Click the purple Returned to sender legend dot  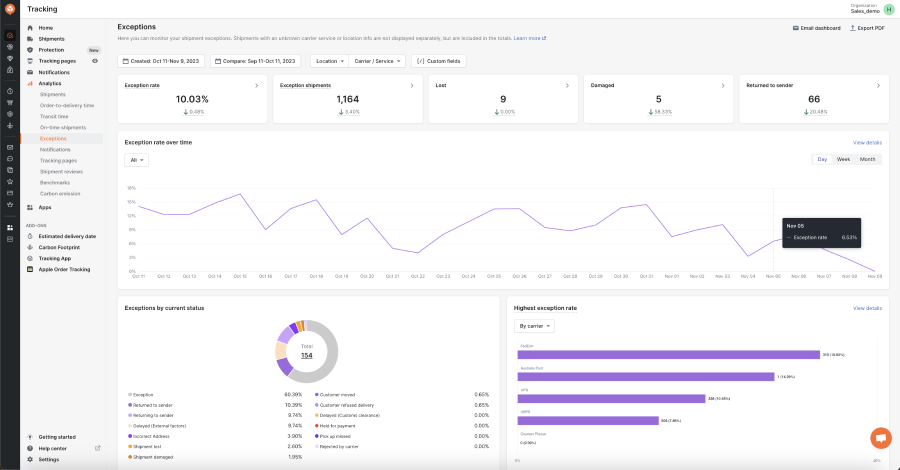pyautogui.click(x=130, y=405)
